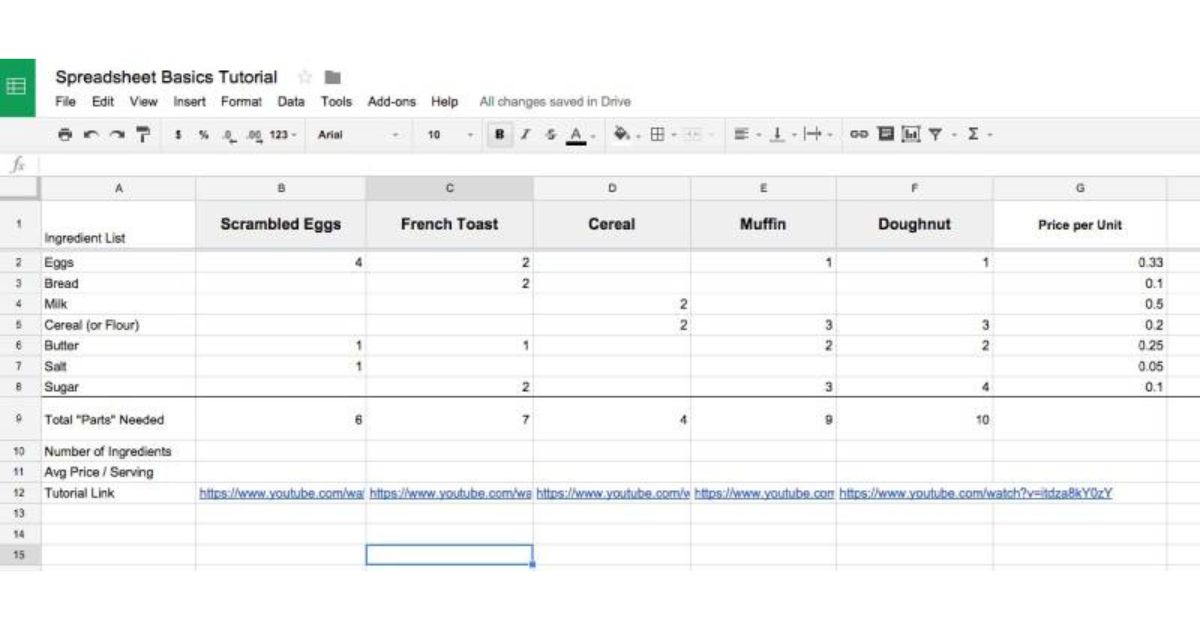The height and width of the screenshot is (630, 1200).
Task: Open the Add-ons menu
Action: [391, 102]
